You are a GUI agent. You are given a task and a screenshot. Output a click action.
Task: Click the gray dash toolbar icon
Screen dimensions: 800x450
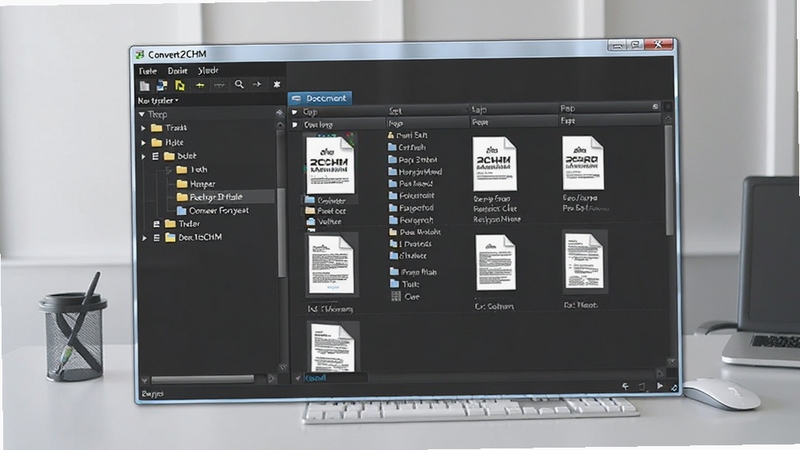(x=219, y=85)
